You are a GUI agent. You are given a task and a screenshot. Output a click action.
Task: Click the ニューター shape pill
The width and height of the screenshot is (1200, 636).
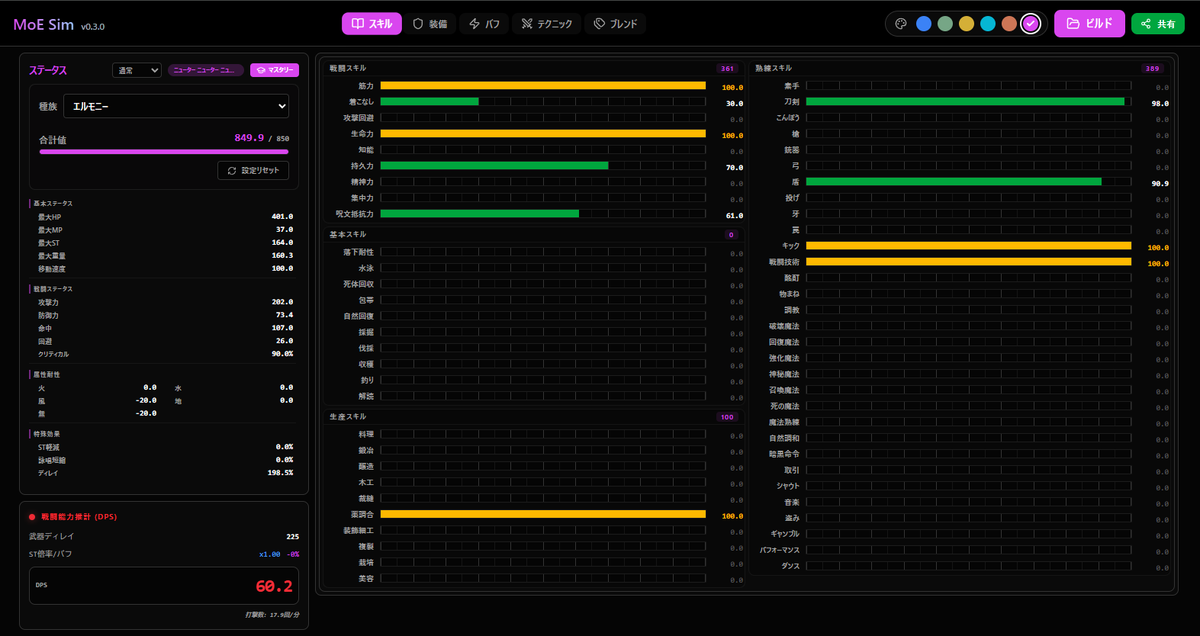(x=207, y=70)
